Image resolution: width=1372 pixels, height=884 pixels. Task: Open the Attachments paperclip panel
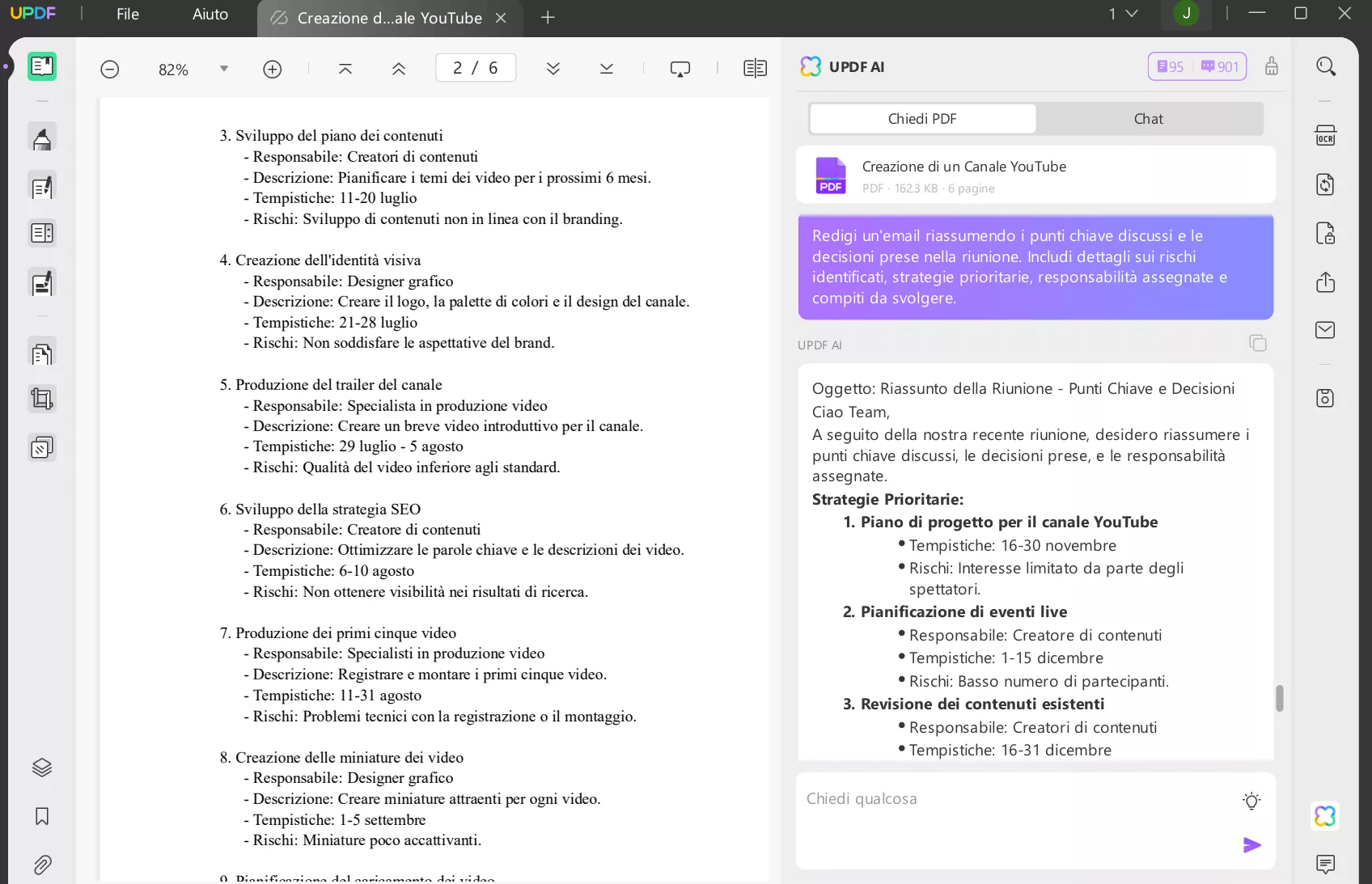[x=42, y=865]
